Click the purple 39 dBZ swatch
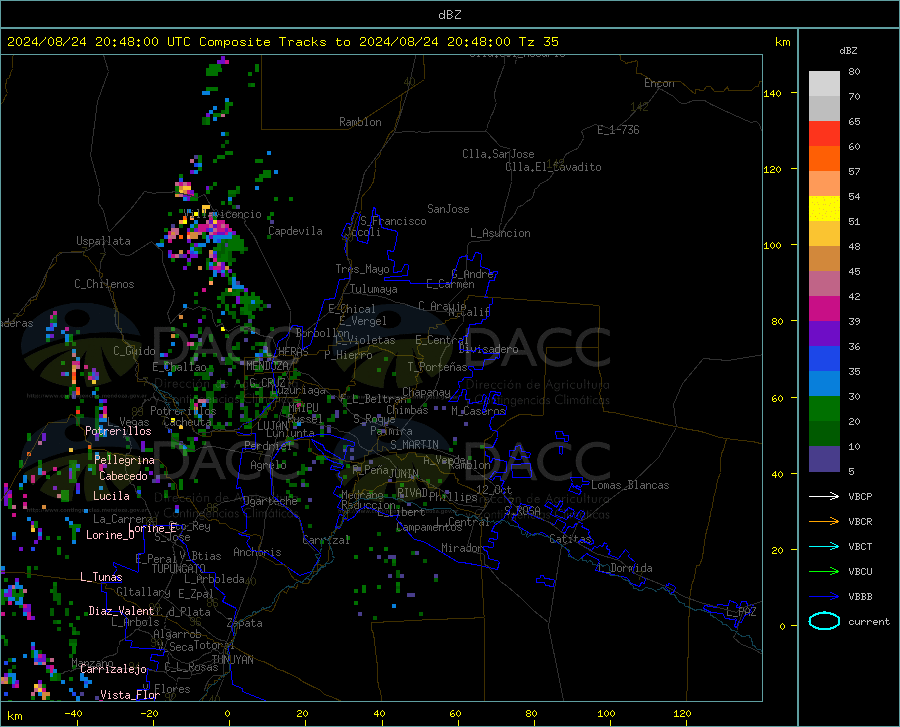Image resolution: width=900 pixels, height=727 pixels. 824,334
